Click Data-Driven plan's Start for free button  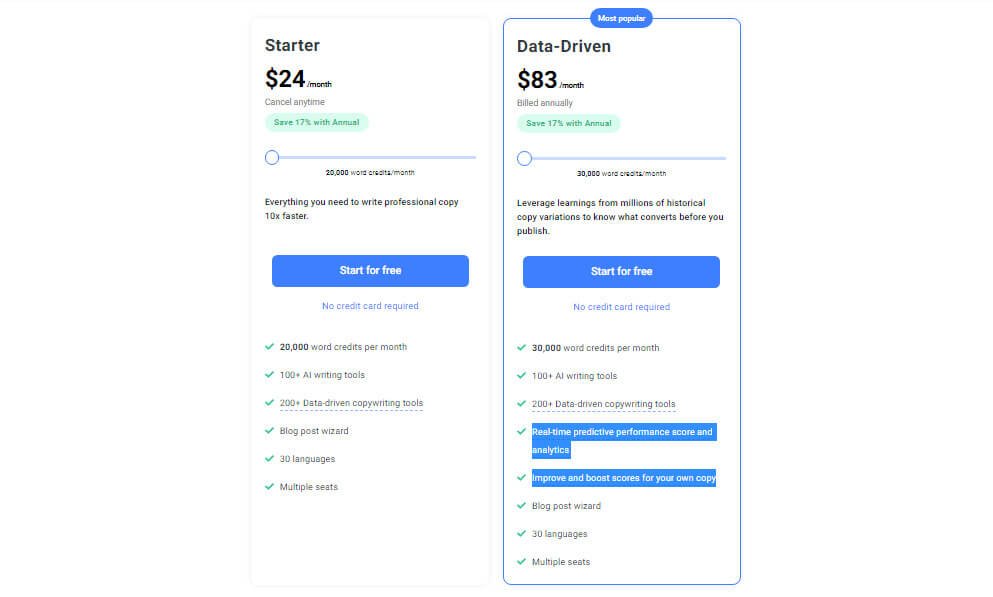(621, 272)
